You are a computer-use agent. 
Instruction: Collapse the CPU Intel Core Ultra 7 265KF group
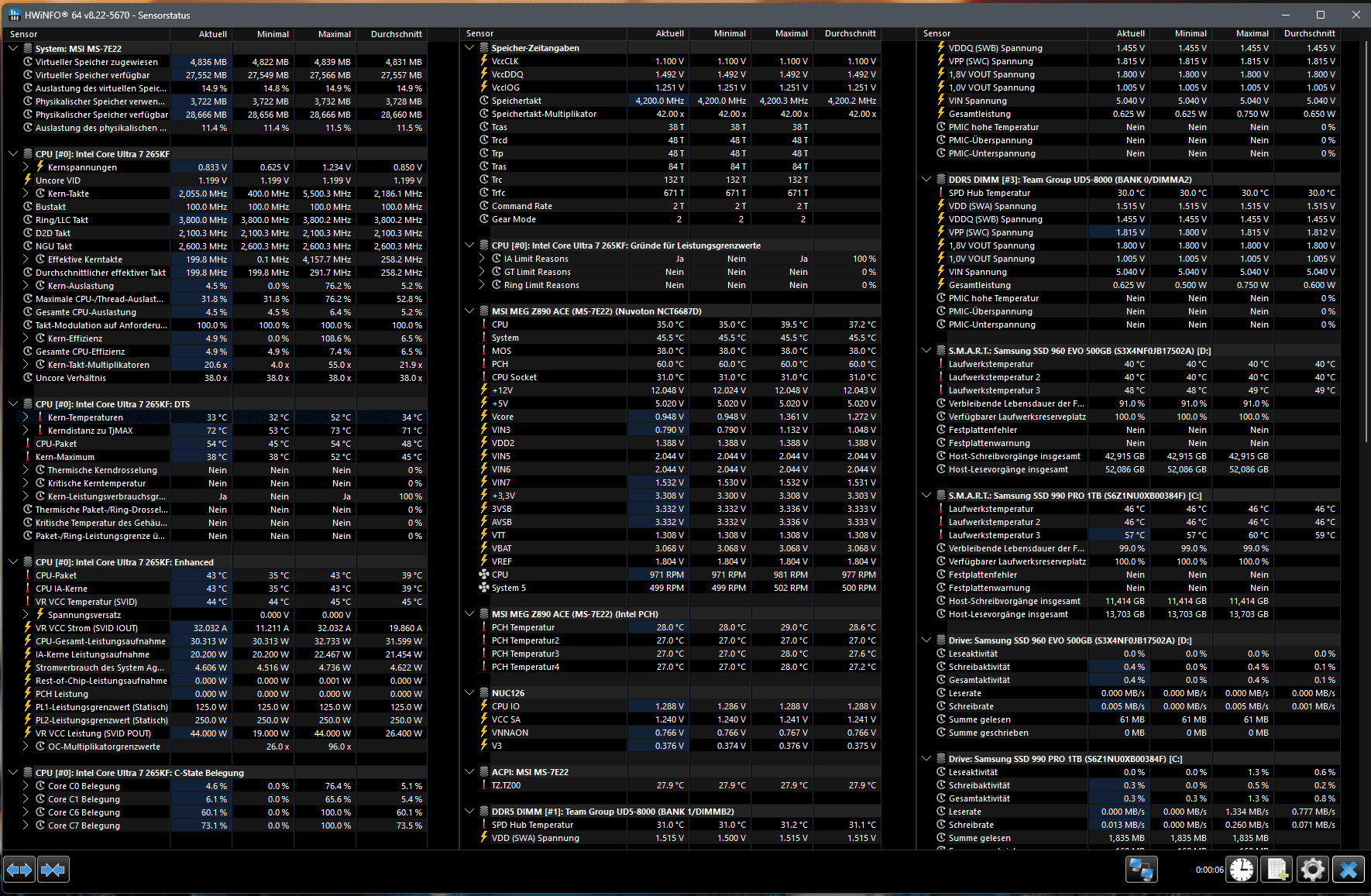tap(13, 154)
